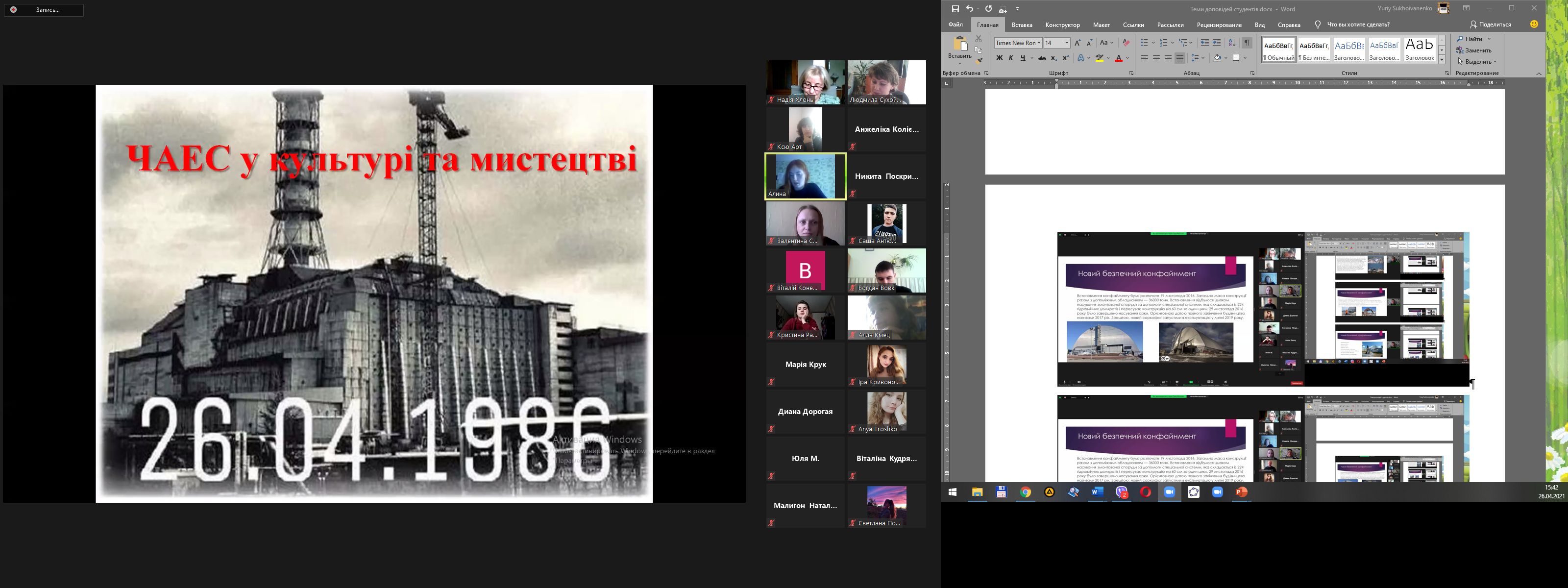1568x588 pixels.
Task: Select the text highlight color icon
Action: point(1099,58)
